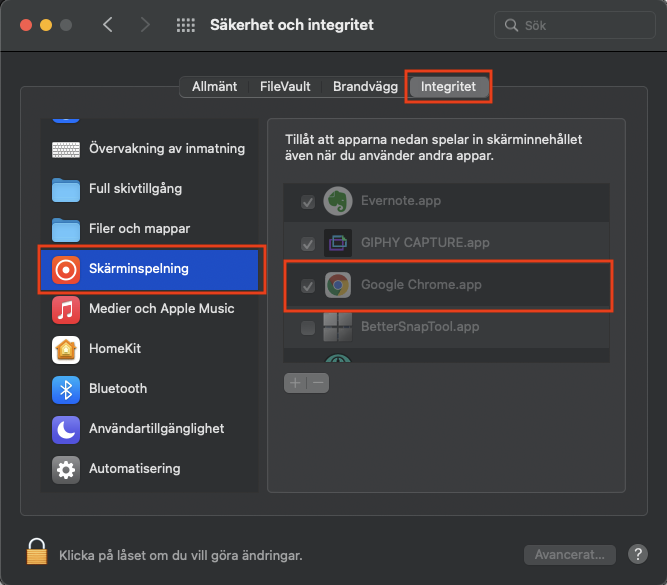Click the BetterSnapTool app icon
Viewport: 667px width, 585px height.
point(338,327)
